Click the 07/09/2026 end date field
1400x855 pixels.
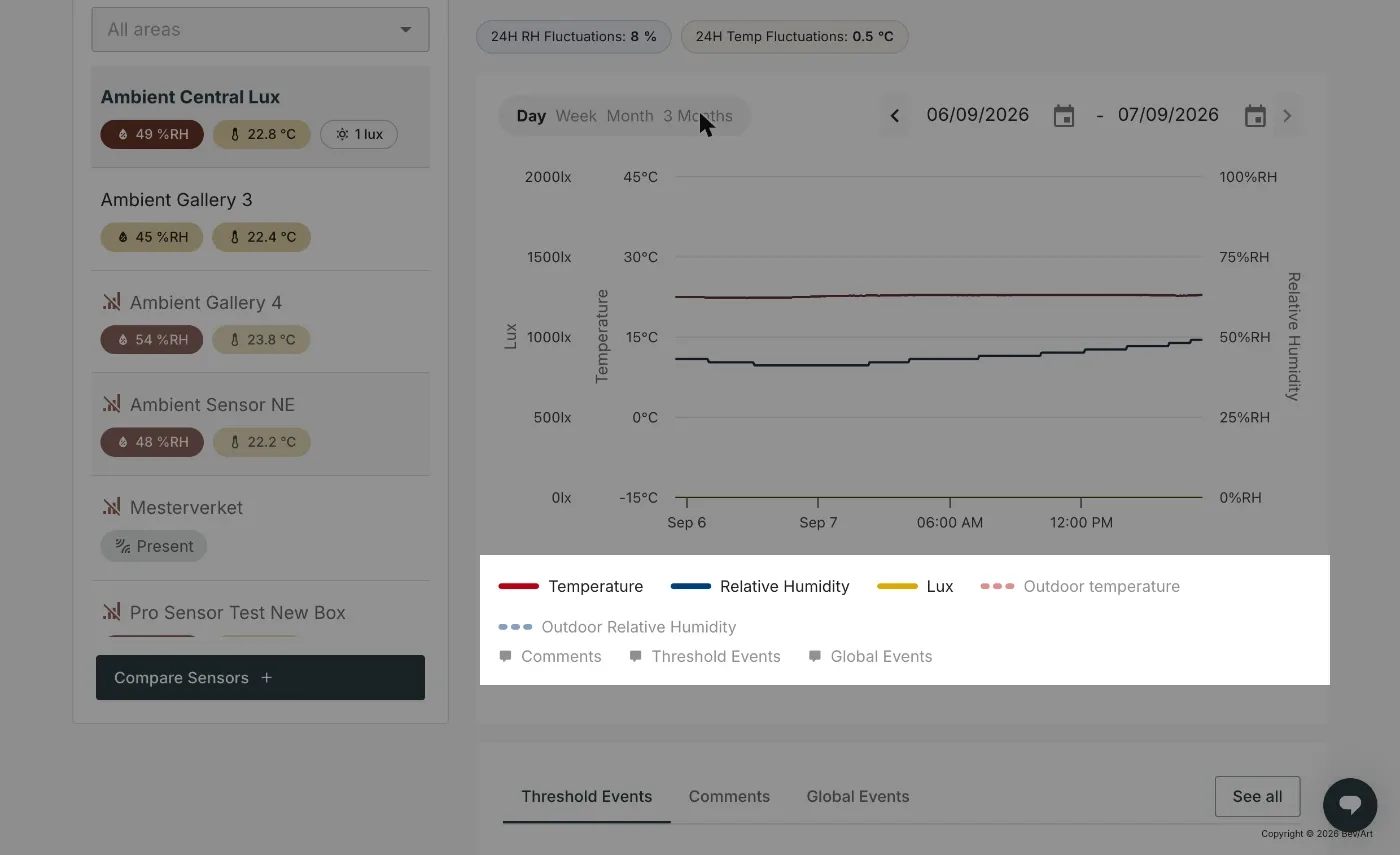tap(1168, 115)
